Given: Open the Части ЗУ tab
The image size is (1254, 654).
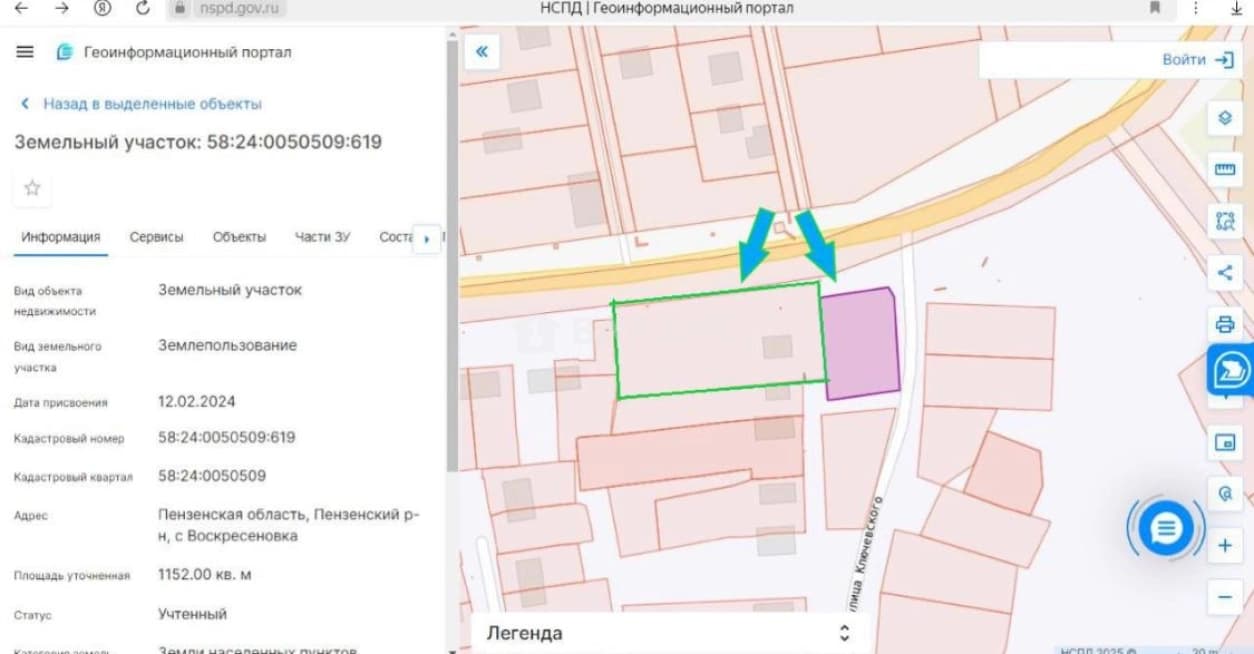Looking at the screenshot, I should 322,237.
